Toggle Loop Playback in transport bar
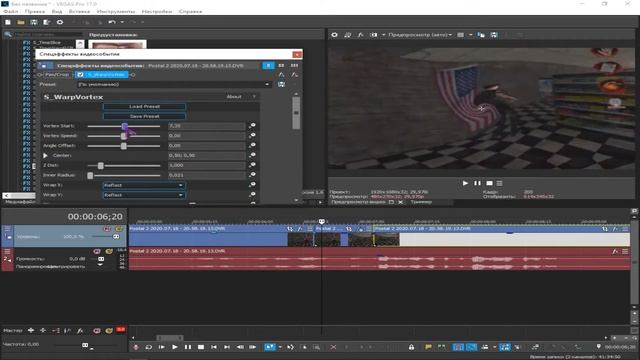Image resolution: width=640 pixels, height=360 pixels. click(149, 347)
